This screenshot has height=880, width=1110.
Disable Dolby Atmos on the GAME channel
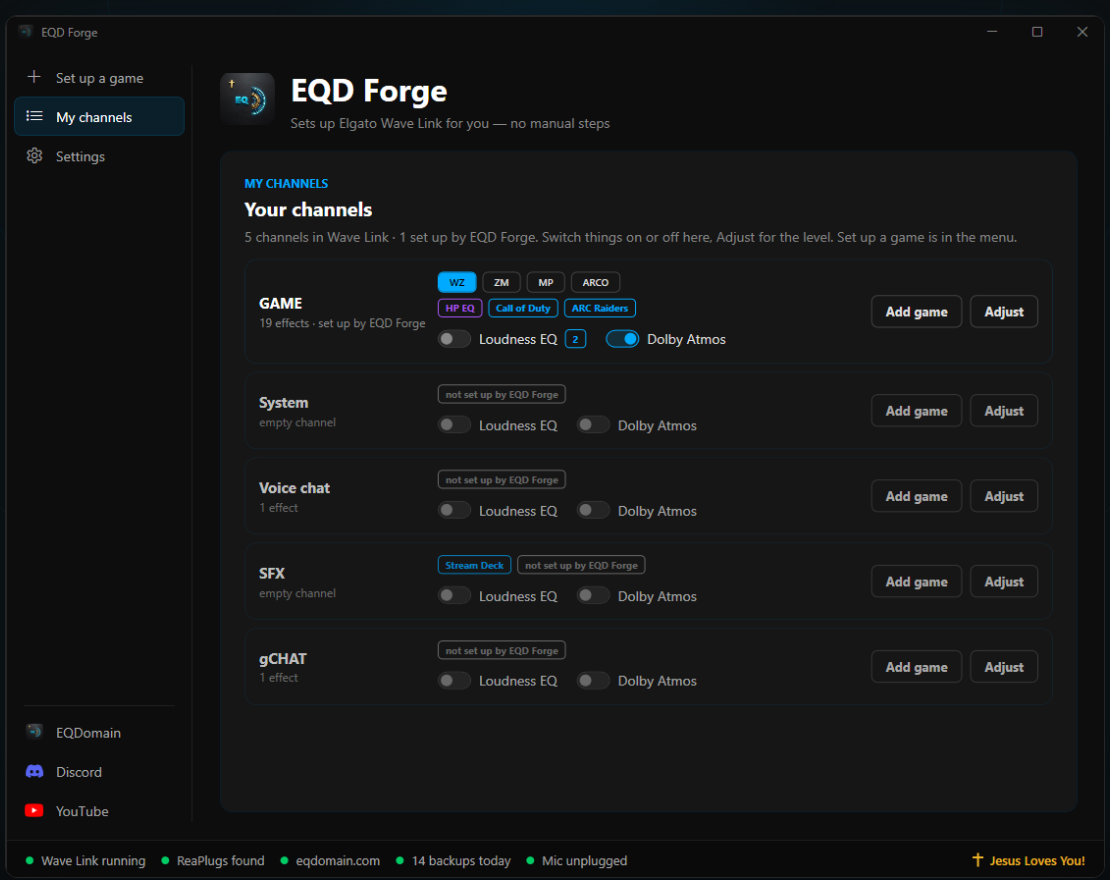coord(622,339)
